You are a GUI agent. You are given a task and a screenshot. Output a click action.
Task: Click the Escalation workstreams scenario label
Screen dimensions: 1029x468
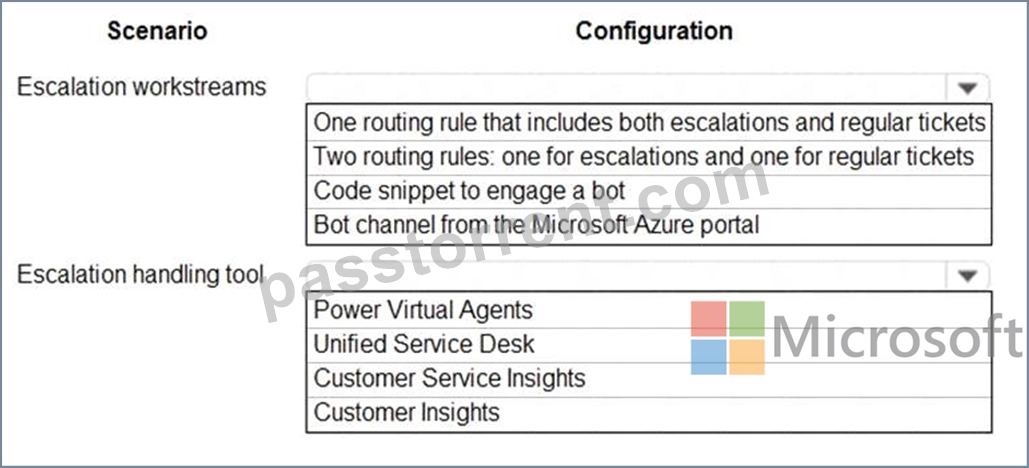point(142,87)
